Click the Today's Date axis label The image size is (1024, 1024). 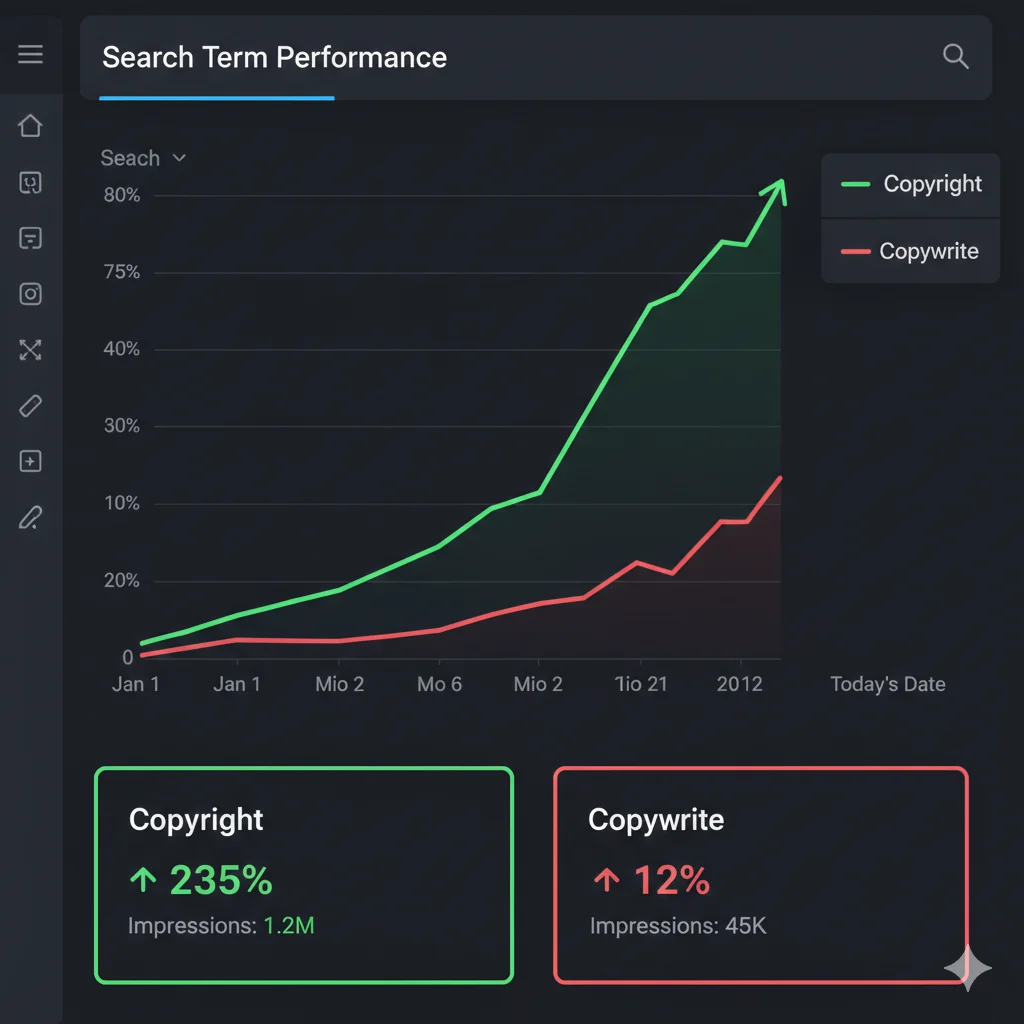coord(887,684)
